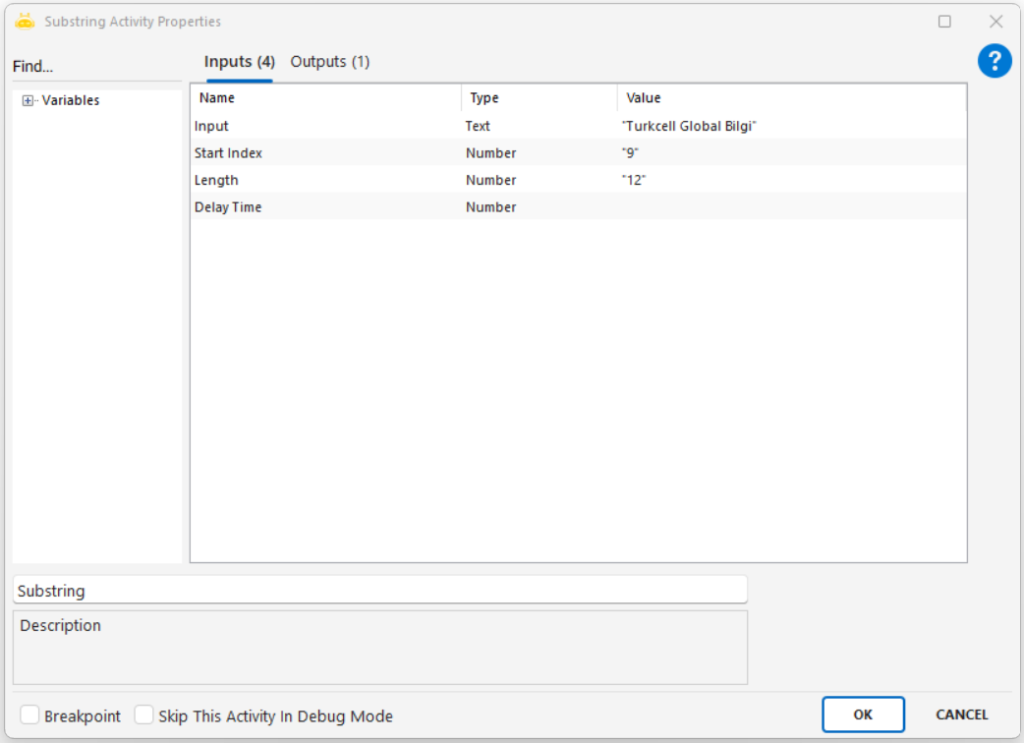
Task: Click inside the Description text box
Action: click(x=379, y=648)
